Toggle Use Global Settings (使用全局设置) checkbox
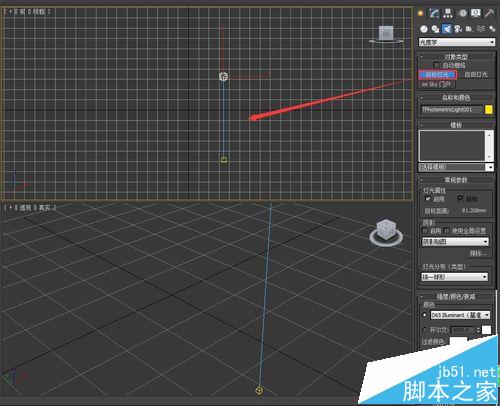This screenshot has width=500, height=406. [x=447, y=231]
